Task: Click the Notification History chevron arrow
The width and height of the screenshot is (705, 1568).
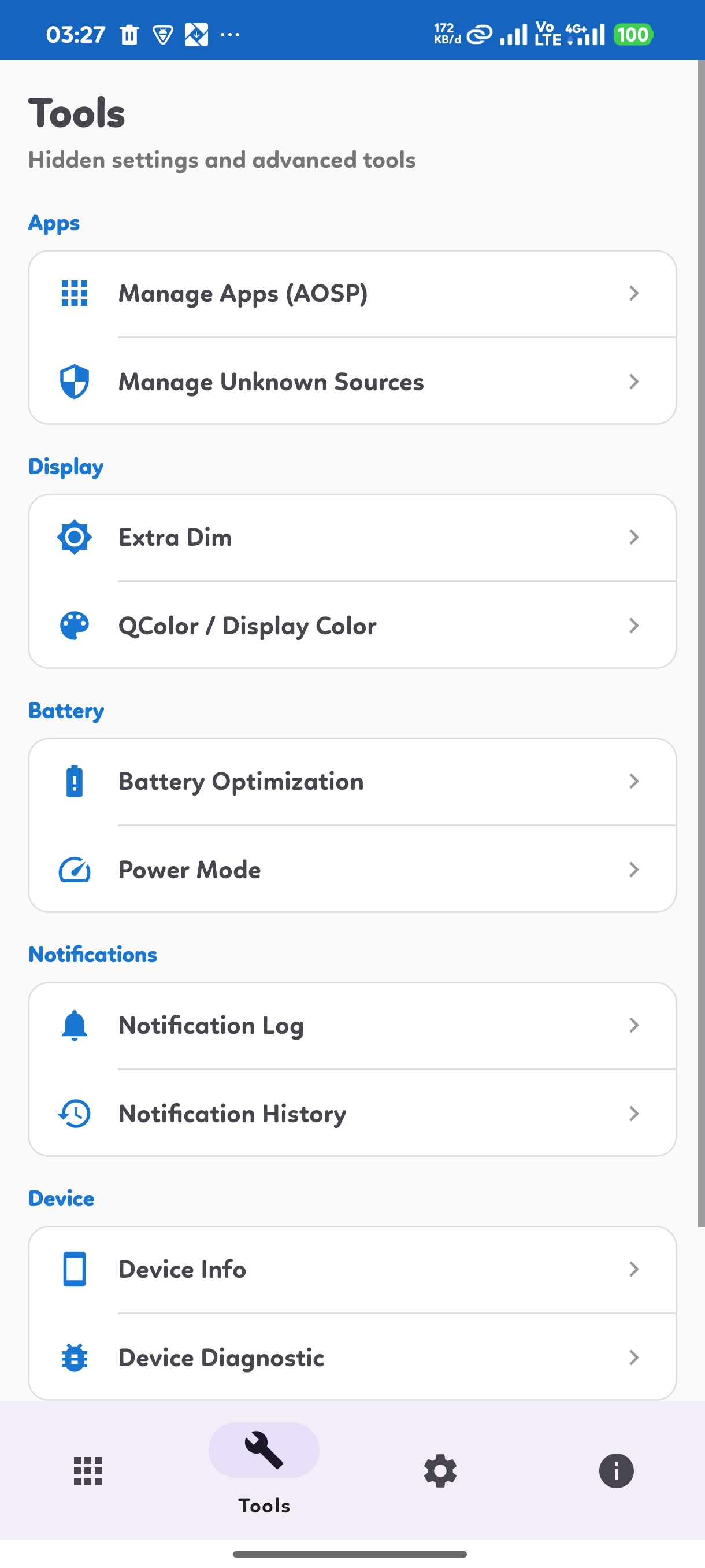Action: [x=634, y=1114]
